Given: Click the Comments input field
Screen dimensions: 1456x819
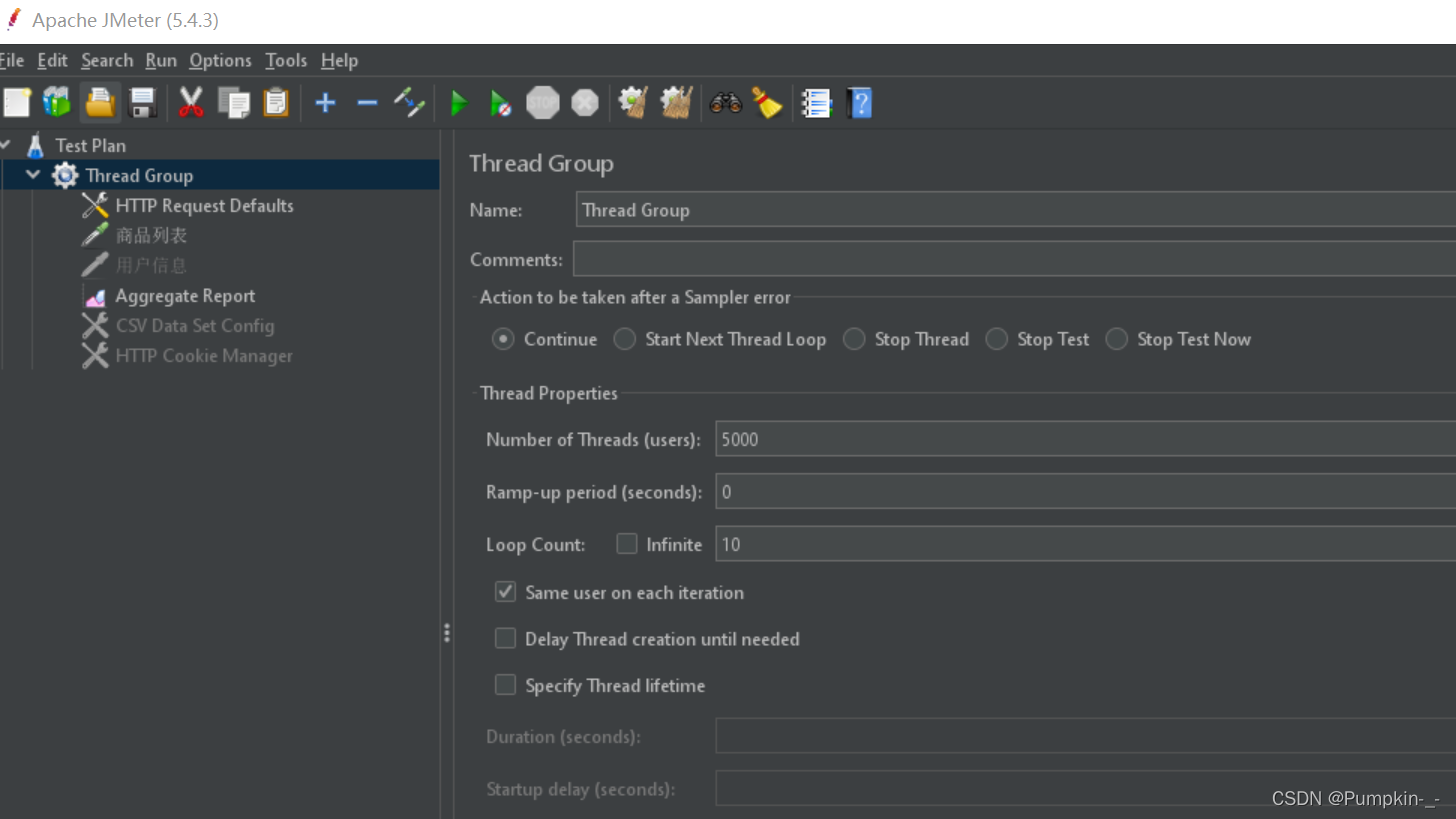Looking at the screenshot, I should coord(1014,259).
